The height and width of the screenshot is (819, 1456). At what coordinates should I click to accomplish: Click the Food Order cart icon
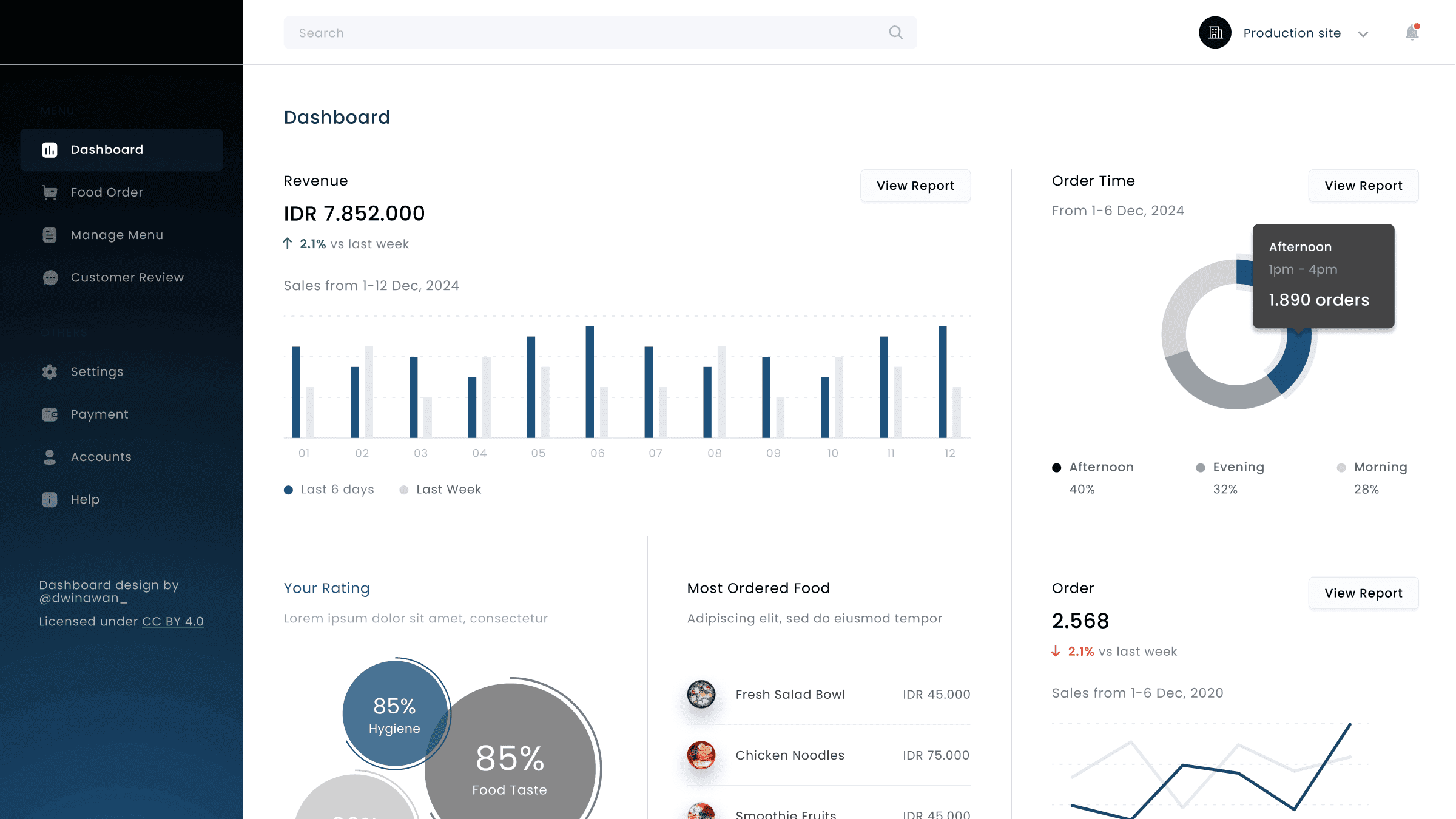tap(50, 192)
